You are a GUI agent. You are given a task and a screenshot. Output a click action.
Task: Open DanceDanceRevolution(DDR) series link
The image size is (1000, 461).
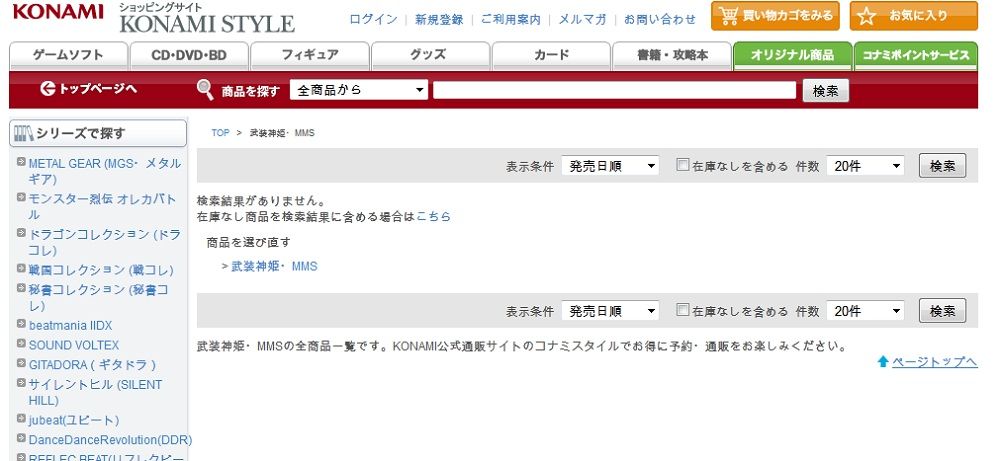pyautogui.click(x=110, y=441)
